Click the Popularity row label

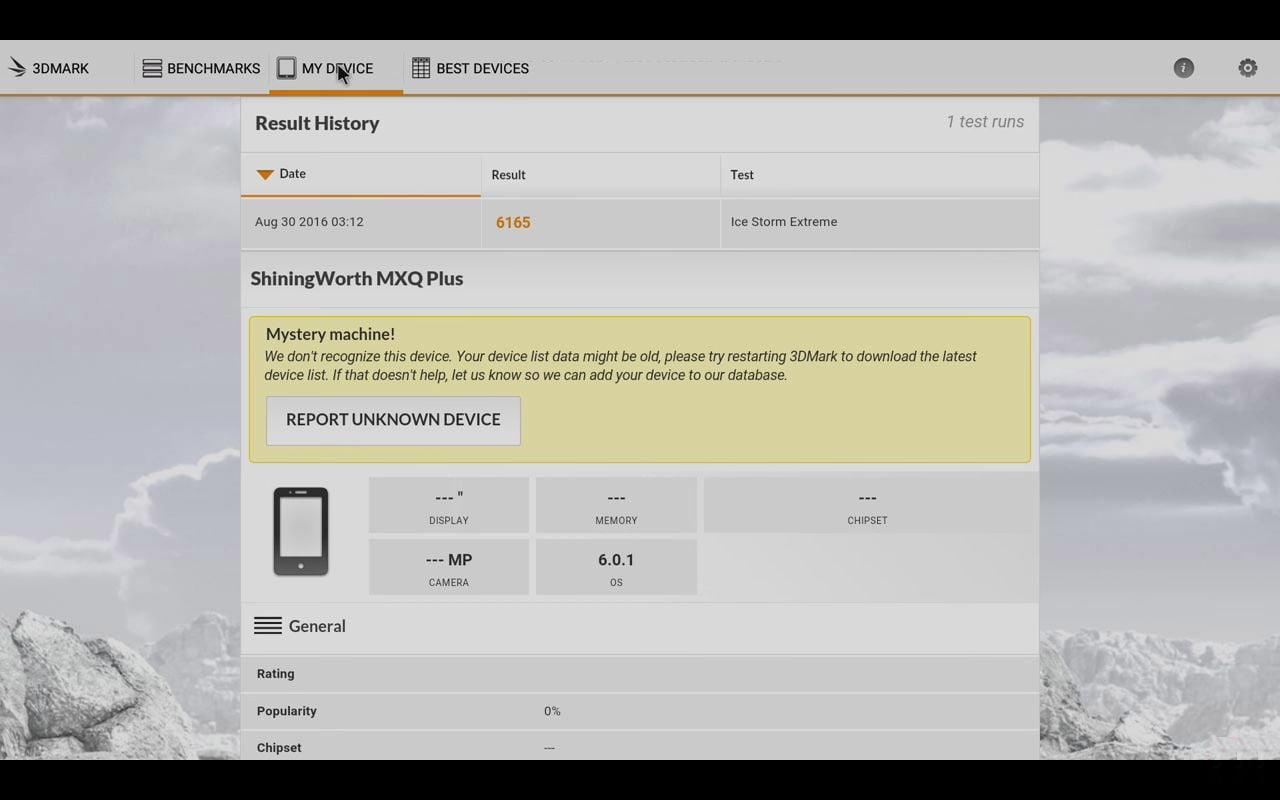point(286,711)
